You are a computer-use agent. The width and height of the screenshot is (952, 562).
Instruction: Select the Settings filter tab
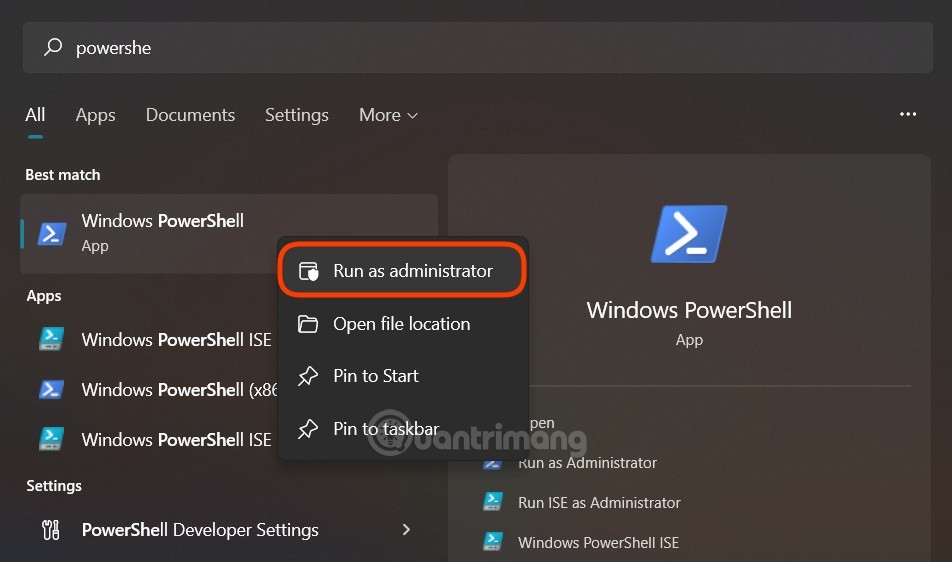(296, 115)
